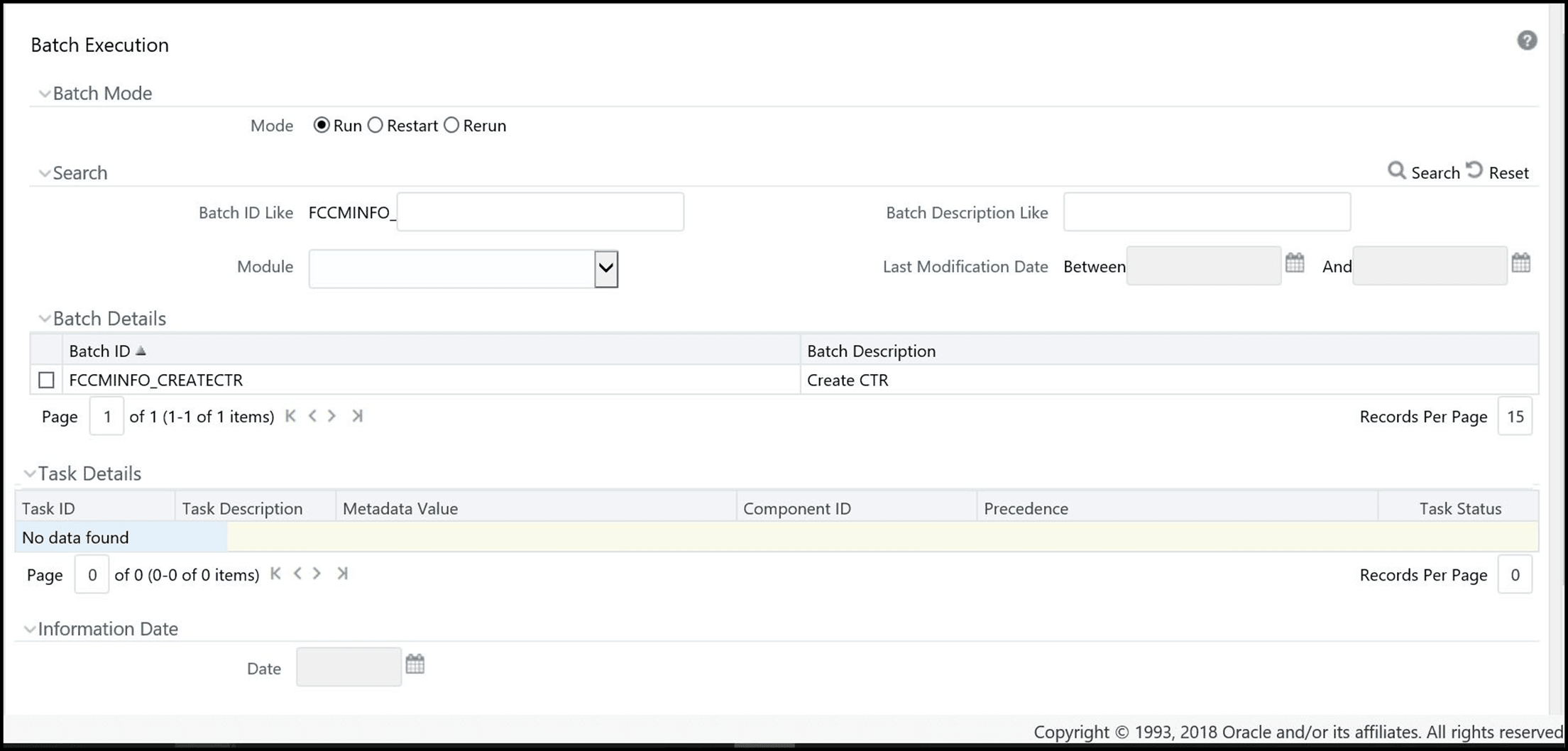Viewport: 1568px width, 751px height.
Task: Click previous page arrow in Task Details
Action: point(297,574)
